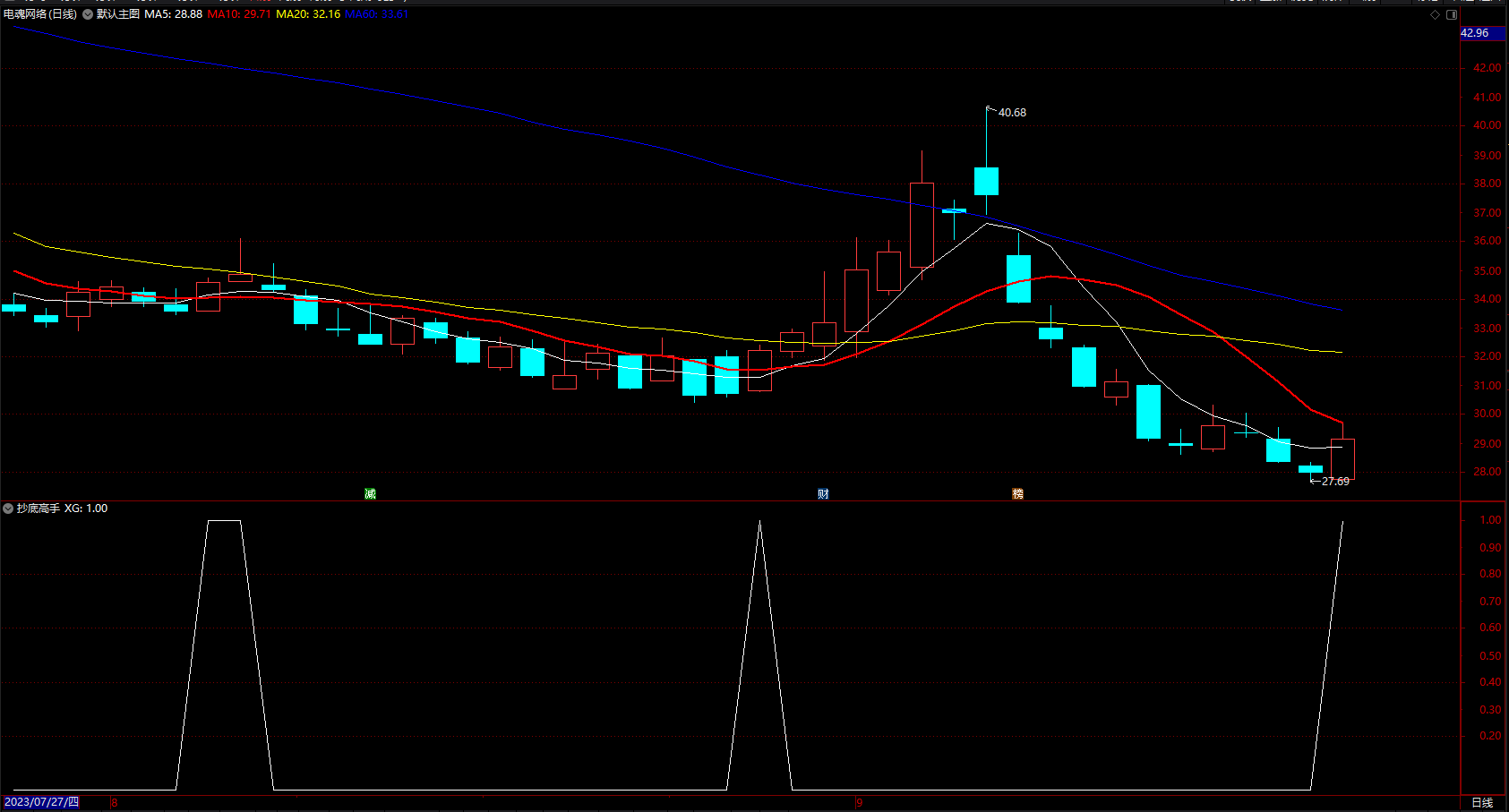1509x812 pixels.
Task: Click the month 9 marker on time axis
Action: click(x=859, y=802)
